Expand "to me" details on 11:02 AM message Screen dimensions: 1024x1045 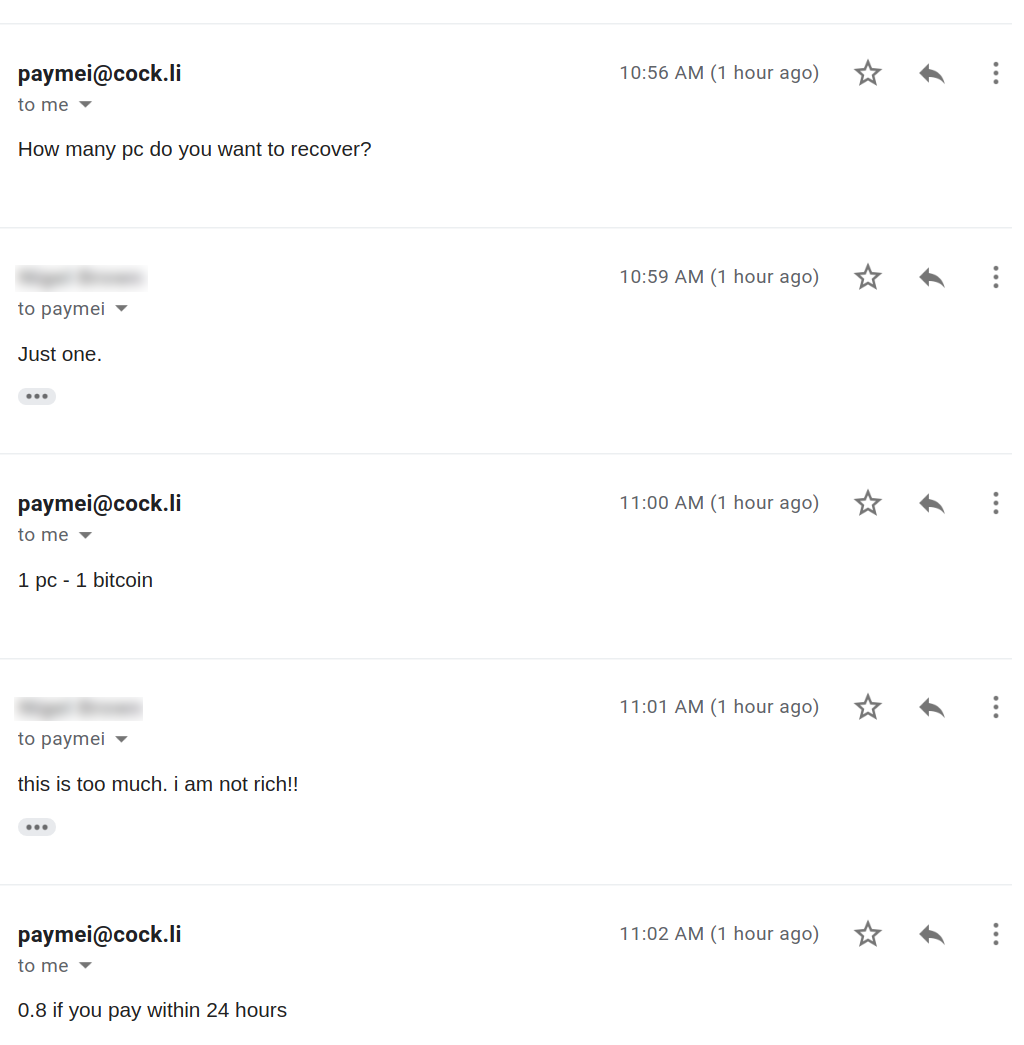[x=85, y=966]
